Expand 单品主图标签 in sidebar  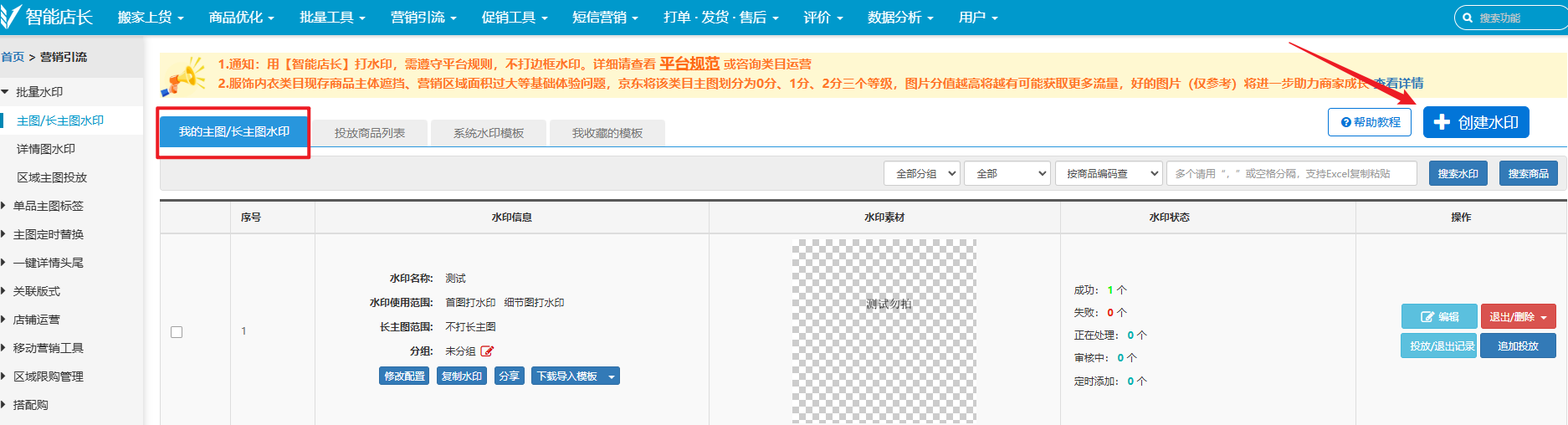click(x=49, y=206)
